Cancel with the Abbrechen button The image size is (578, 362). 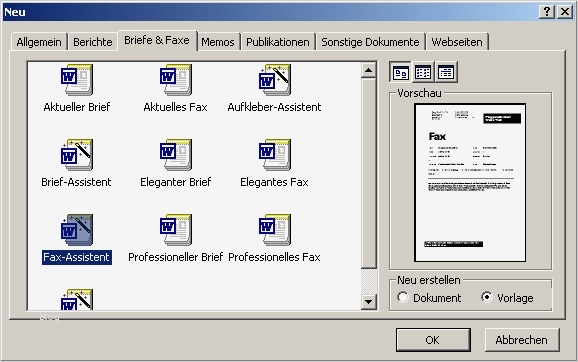(x=522, y=340)
